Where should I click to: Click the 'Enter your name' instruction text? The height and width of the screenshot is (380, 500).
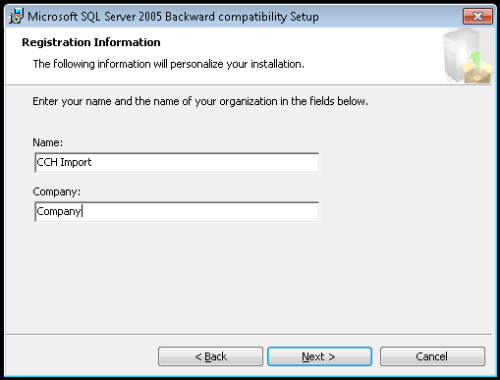click(x=200, y=101)
